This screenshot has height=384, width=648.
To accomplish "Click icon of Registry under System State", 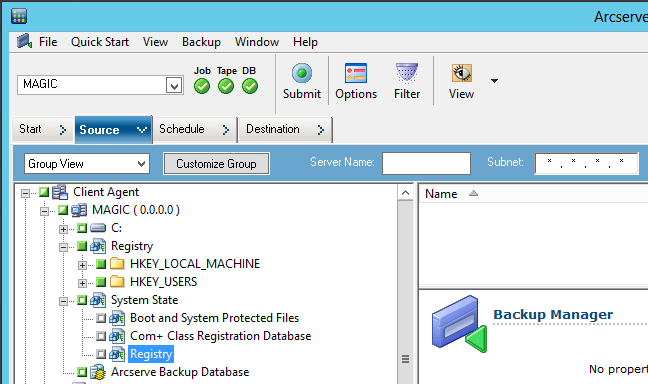I will [x=117, y=354].
